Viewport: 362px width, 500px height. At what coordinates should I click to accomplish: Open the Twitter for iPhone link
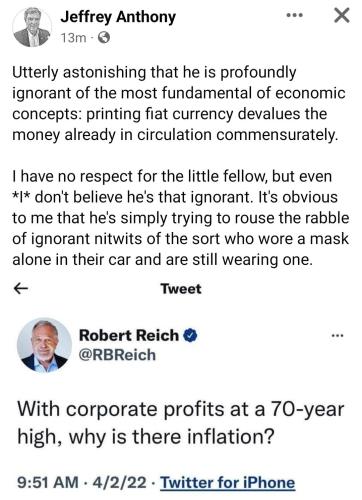pyautogui.click(x=228, y=482)
